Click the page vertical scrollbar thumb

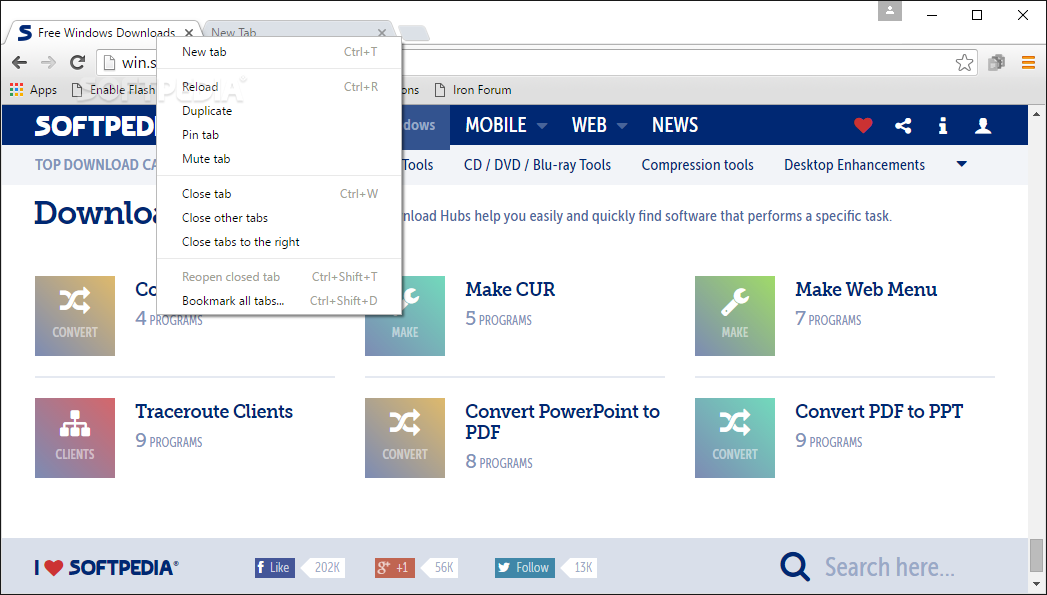1036,556
